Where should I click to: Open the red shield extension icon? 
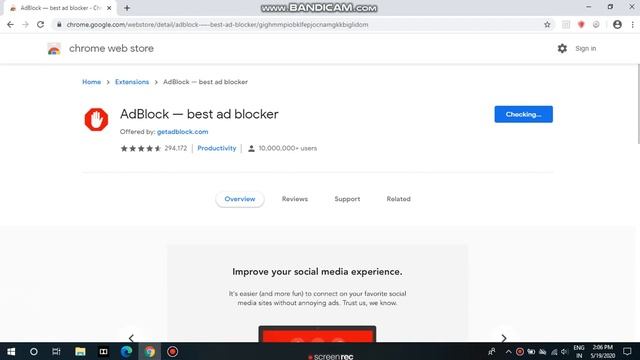(581, 24)
